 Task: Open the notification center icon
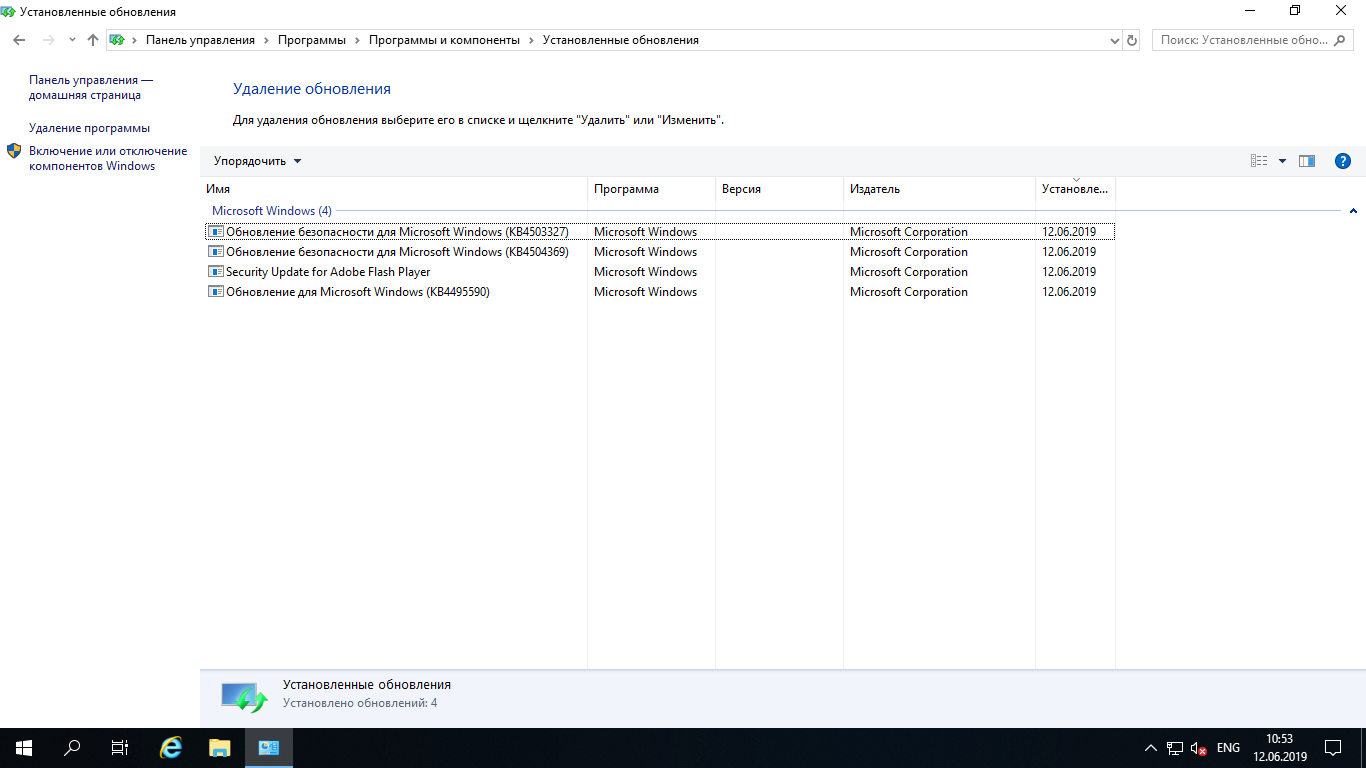[1333, 748]
